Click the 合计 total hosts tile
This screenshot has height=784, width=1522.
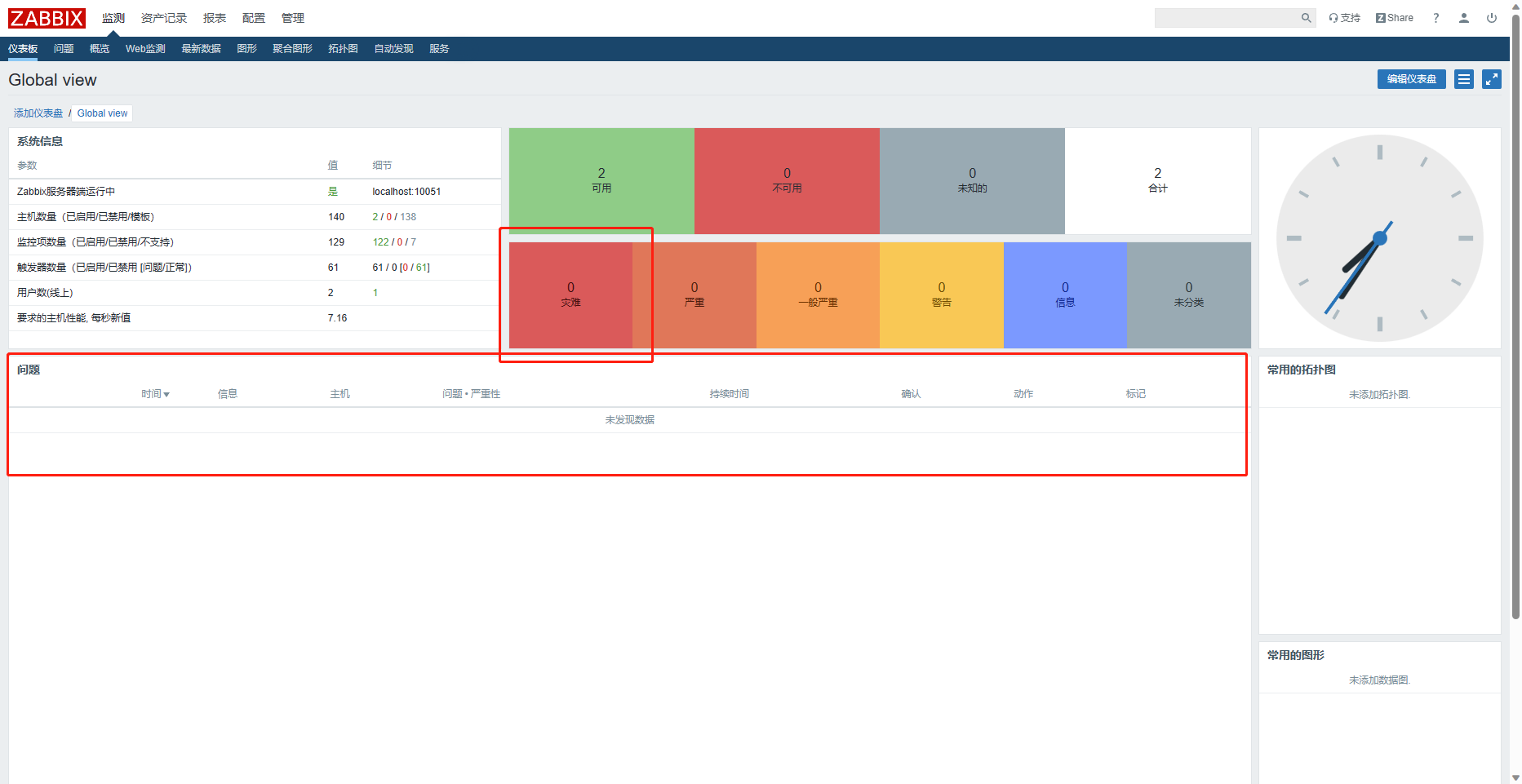click(x=1158, y=181)
